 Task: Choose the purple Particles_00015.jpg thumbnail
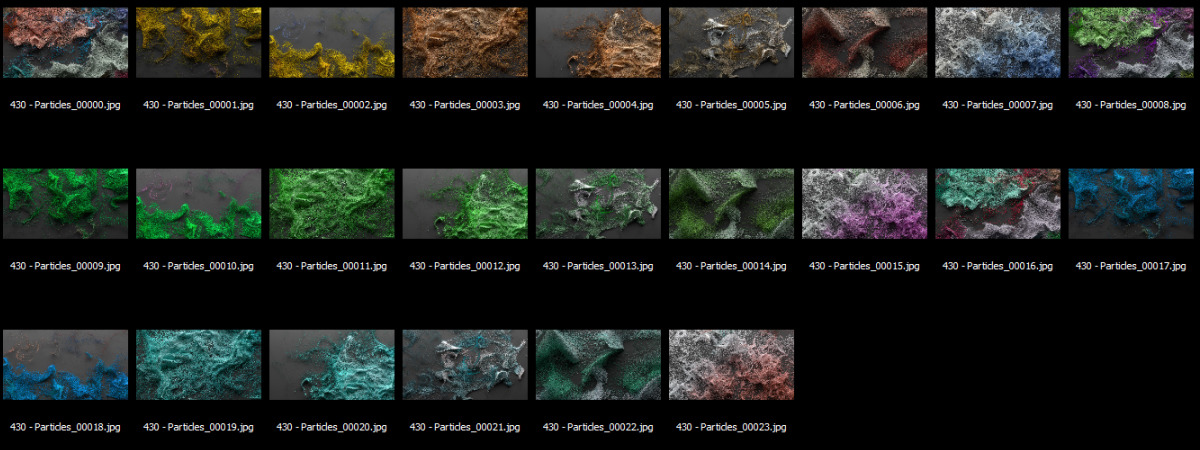click(x=864, y=204)
